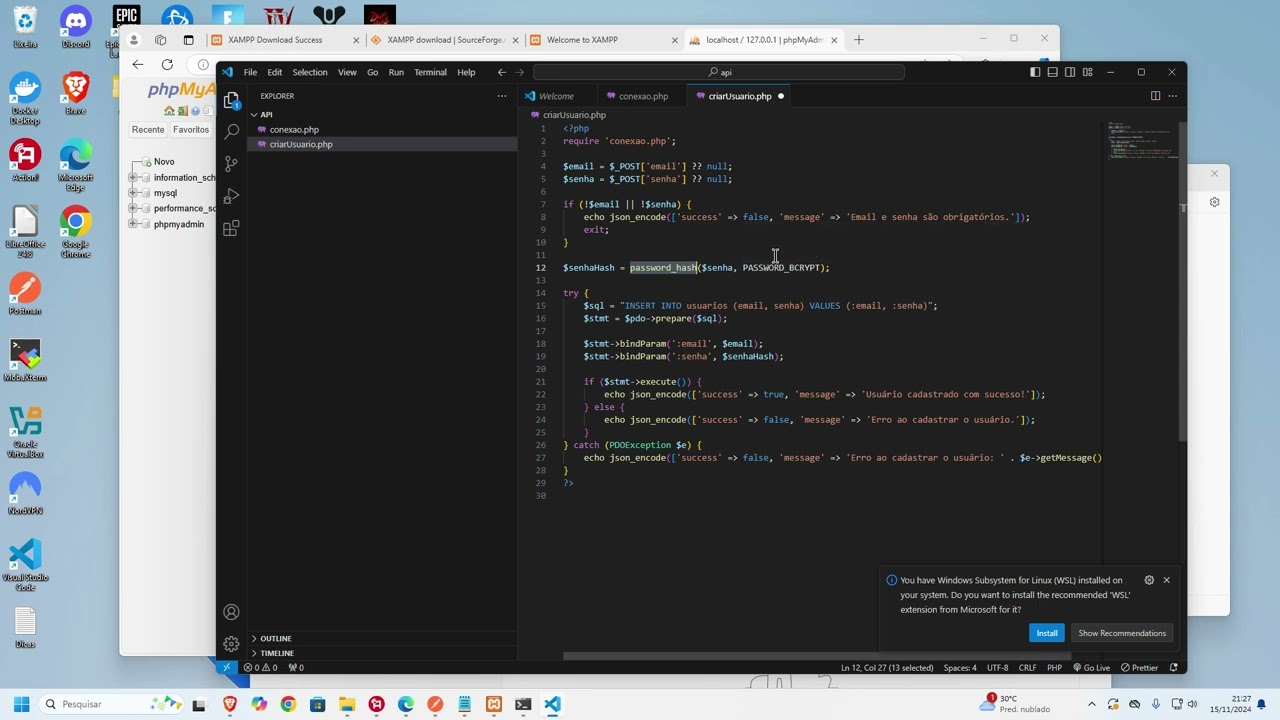Open a new browser tab with plus

[x=858, y=40]
